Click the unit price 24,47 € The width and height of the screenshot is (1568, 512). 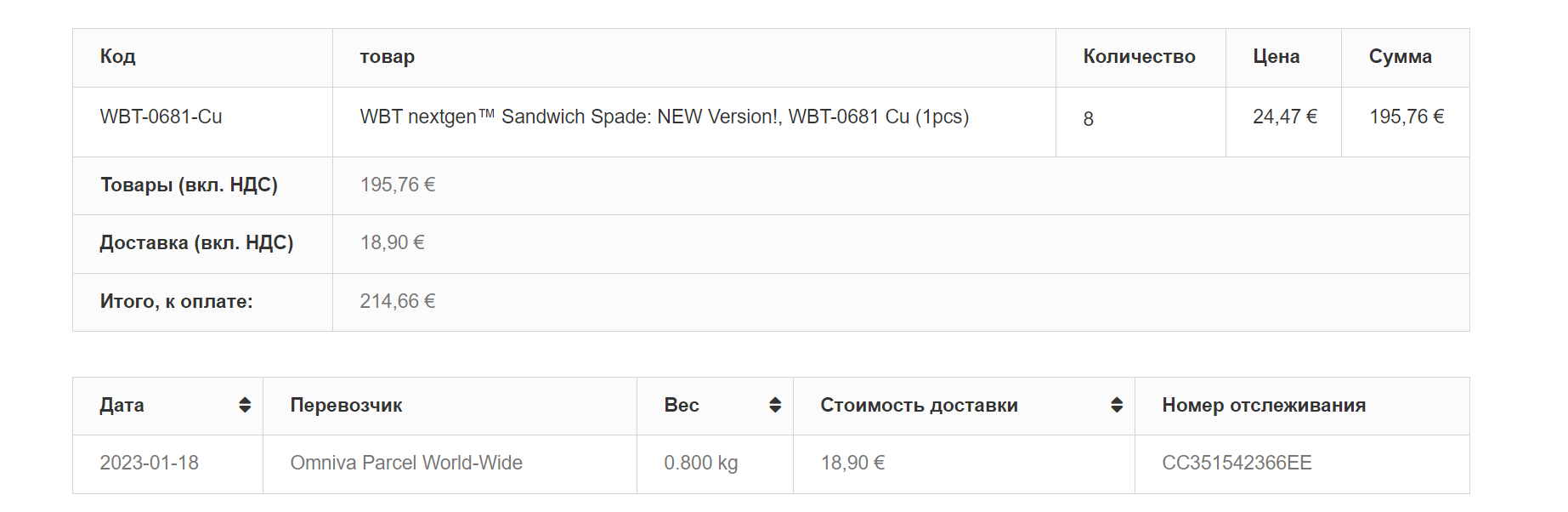point(1284,117)
